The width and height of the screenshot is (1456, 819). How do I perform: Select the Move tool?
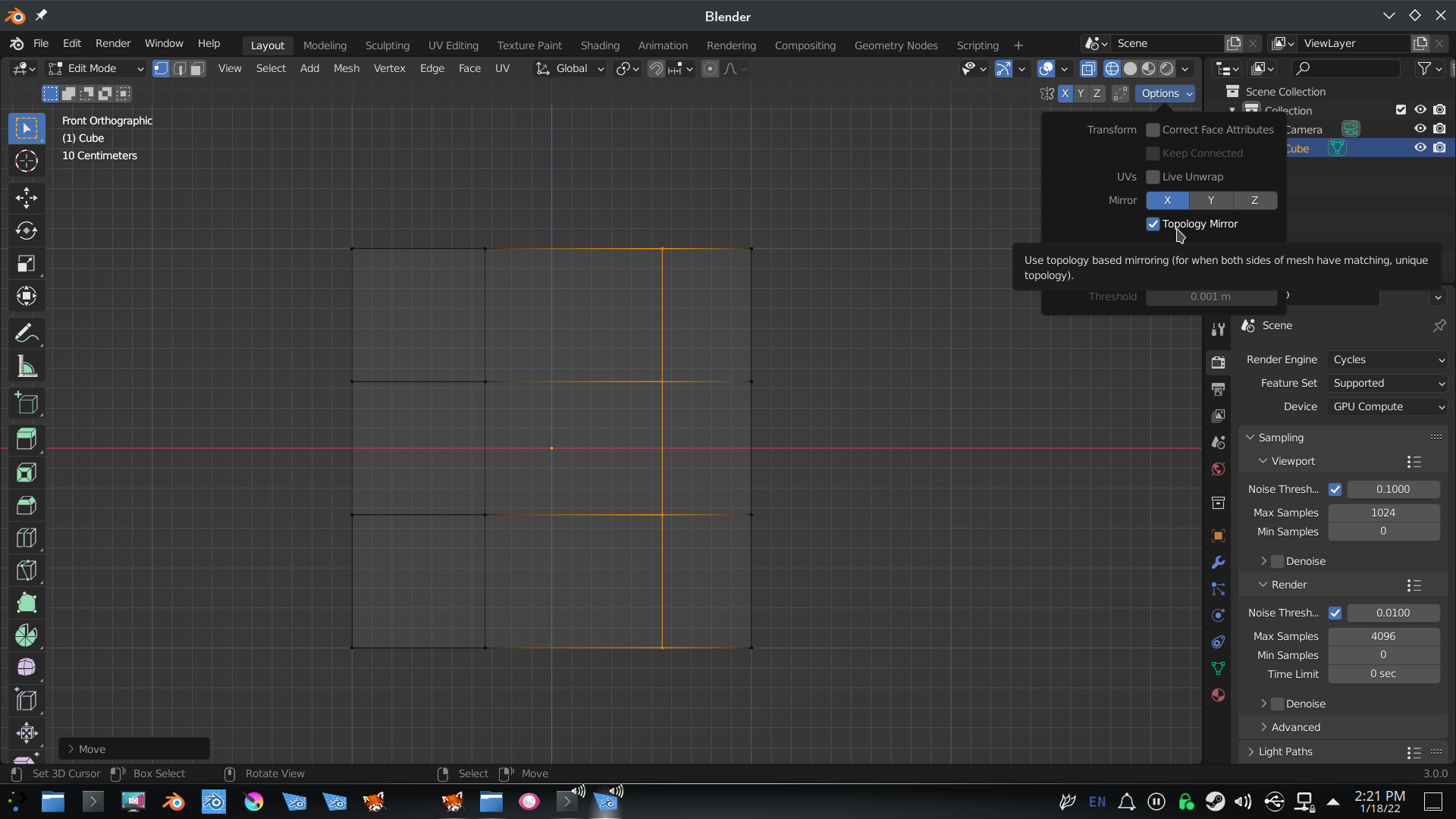click(x=27, y=198)
